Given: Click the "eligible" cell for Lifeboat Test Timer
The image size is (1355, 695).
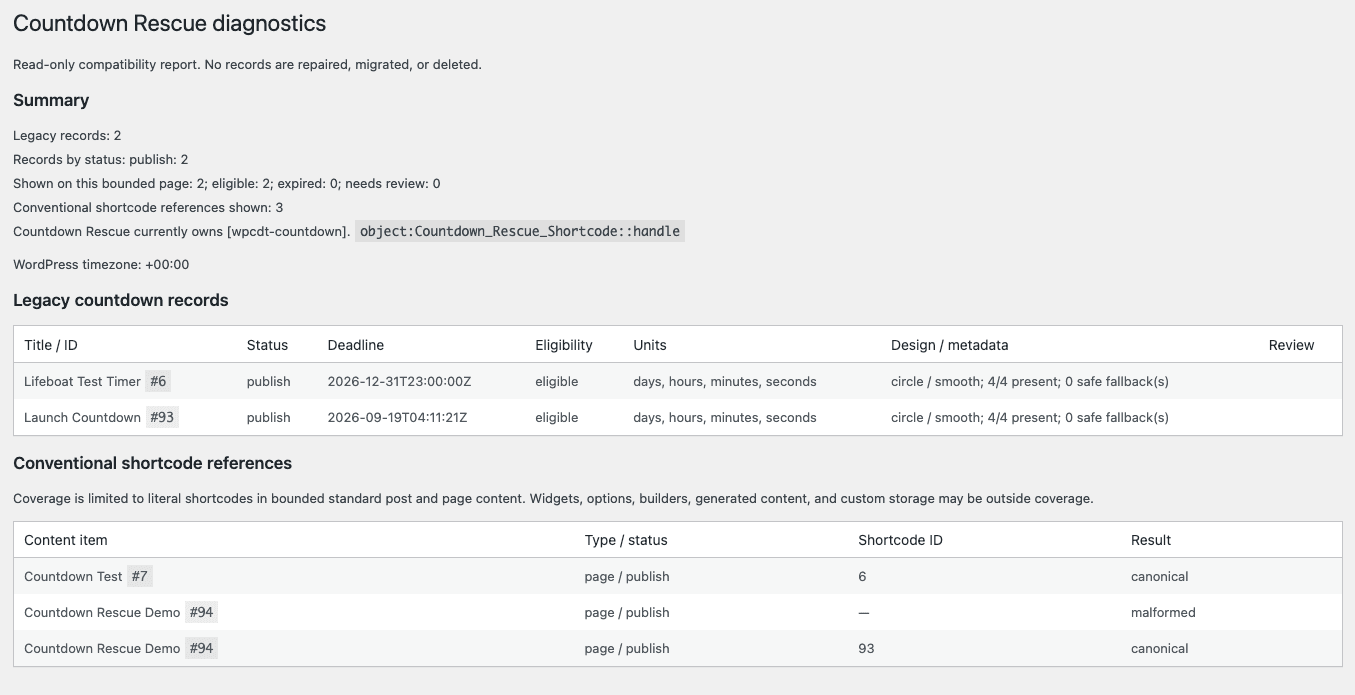Looking at the screenshot, I should 557,381.
